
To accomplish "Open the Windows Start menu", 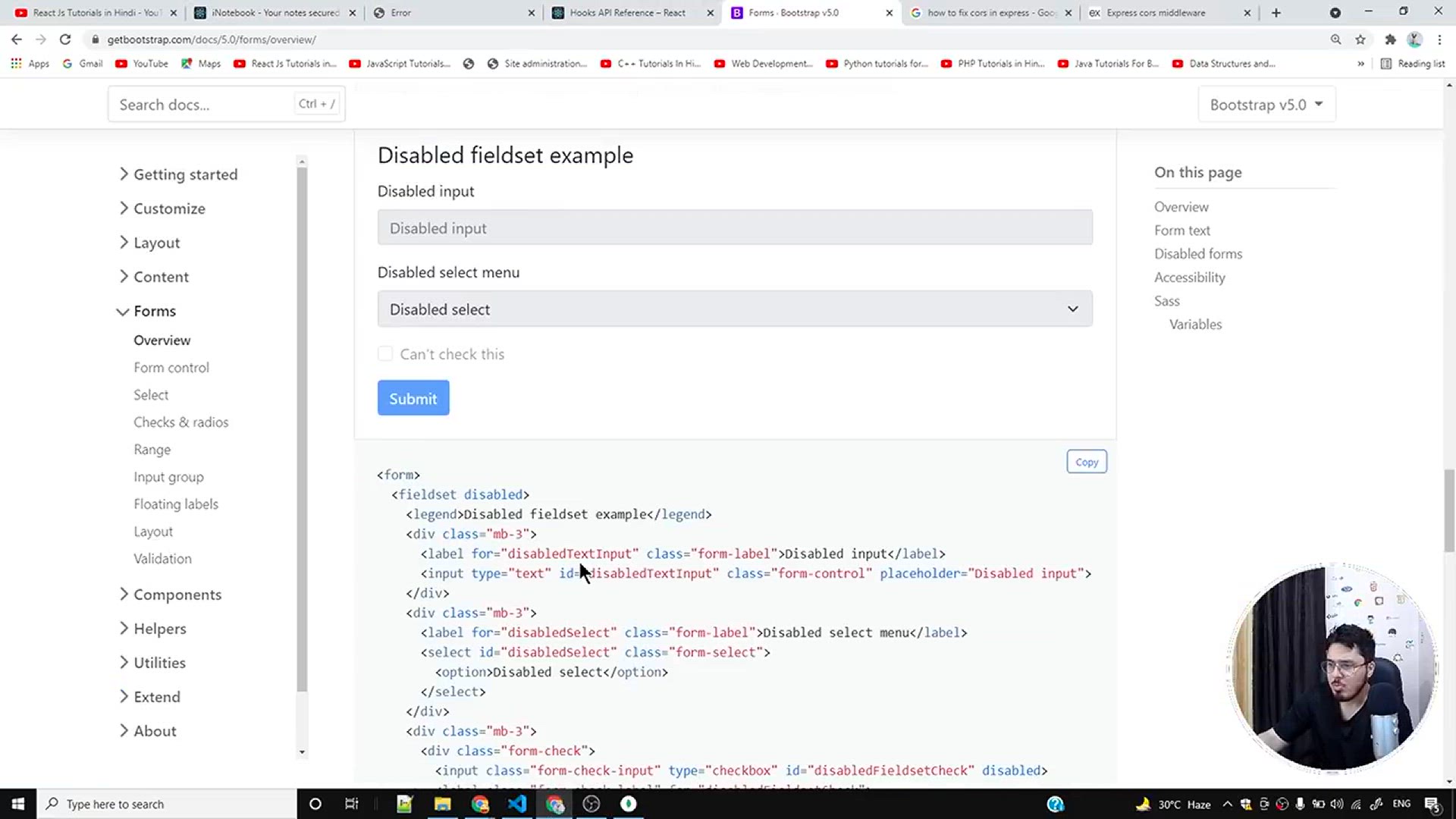I will click(x=18, y=804).
